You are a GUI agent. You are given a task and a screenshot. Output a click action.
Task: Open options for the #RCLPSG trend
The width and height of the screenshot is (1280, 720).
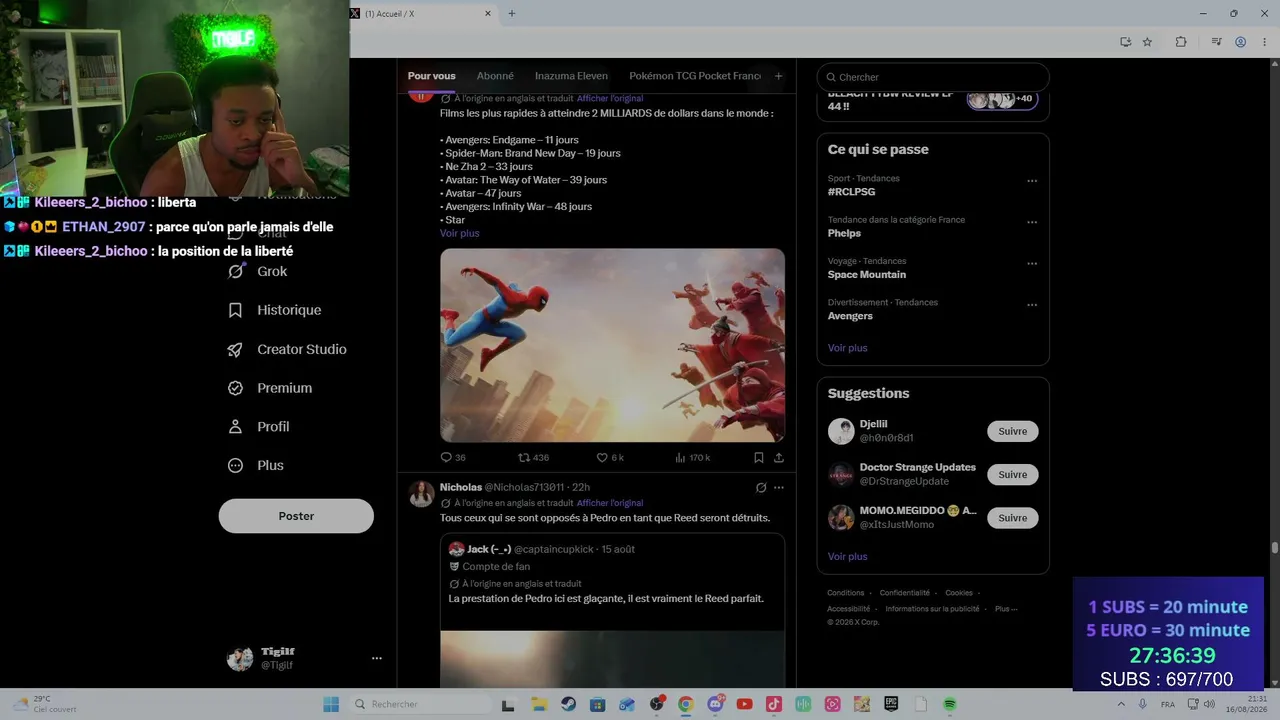(x=1032, y=181)
